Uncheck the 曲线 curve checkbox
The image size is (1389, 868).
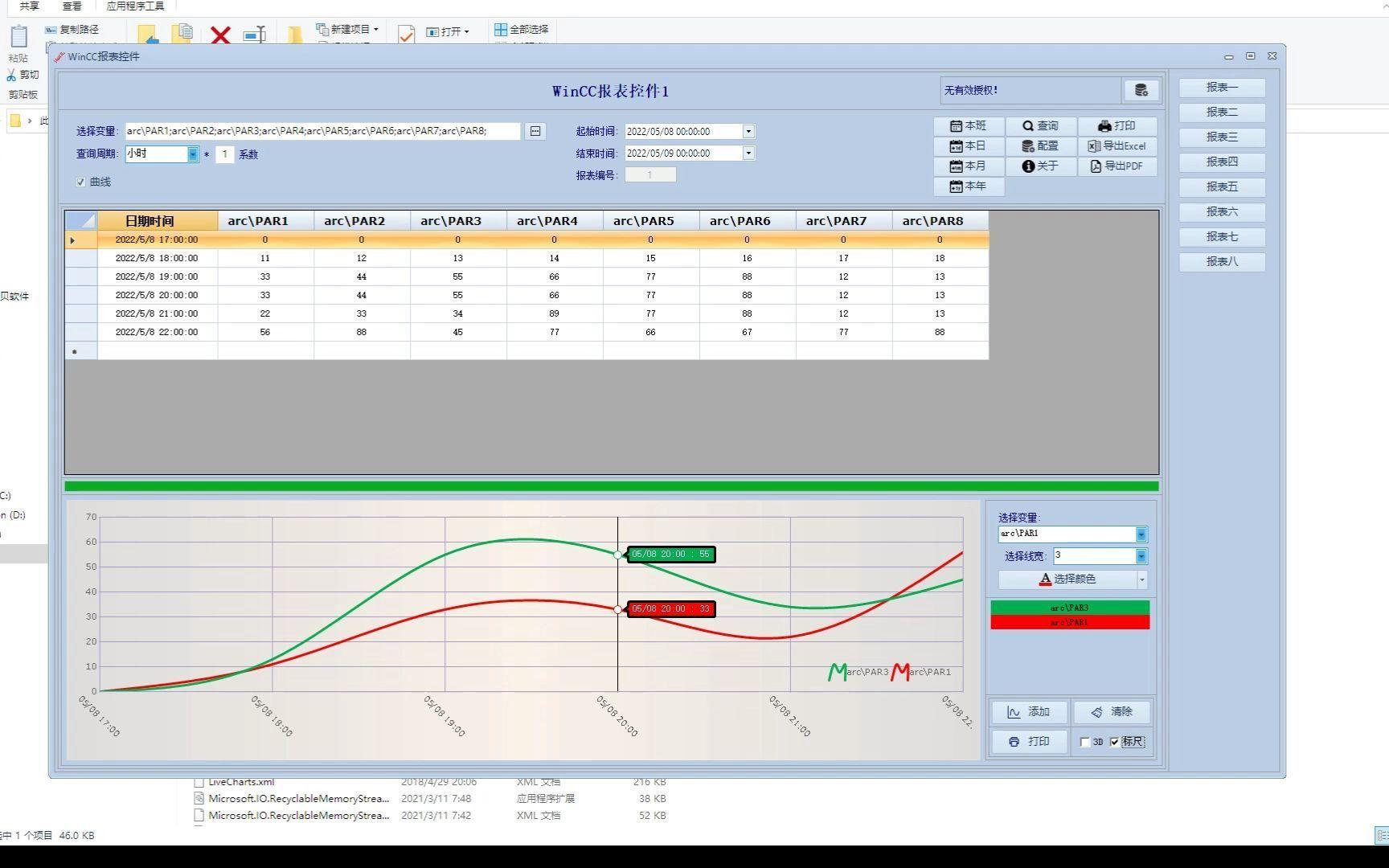point(80,182)
